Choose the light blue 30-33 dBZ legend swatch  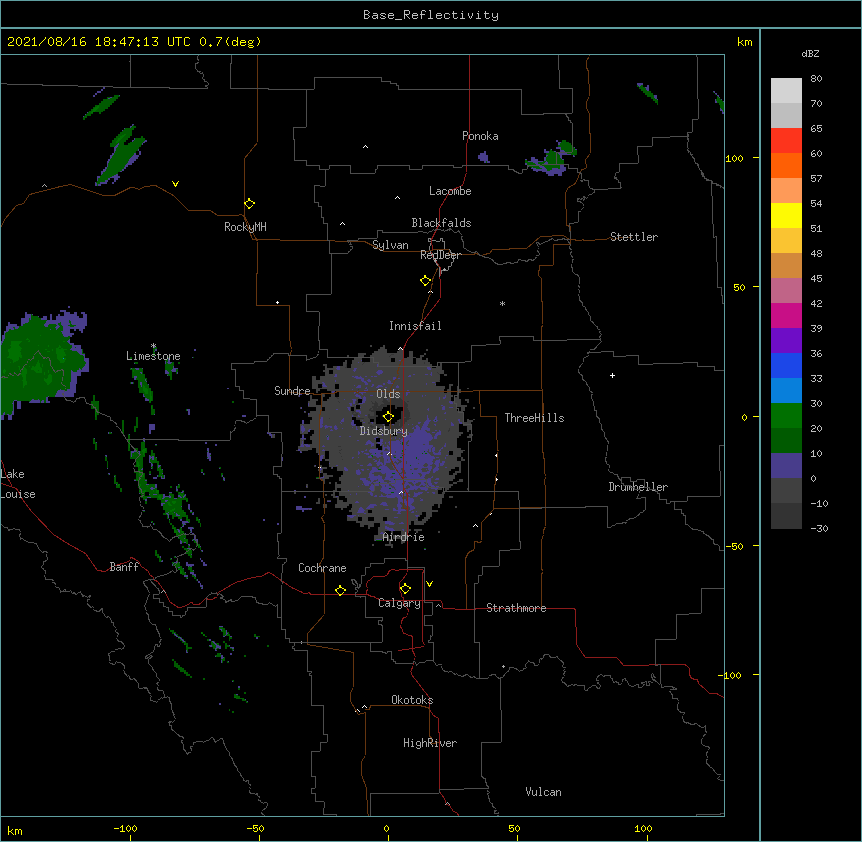click(786, 391)
